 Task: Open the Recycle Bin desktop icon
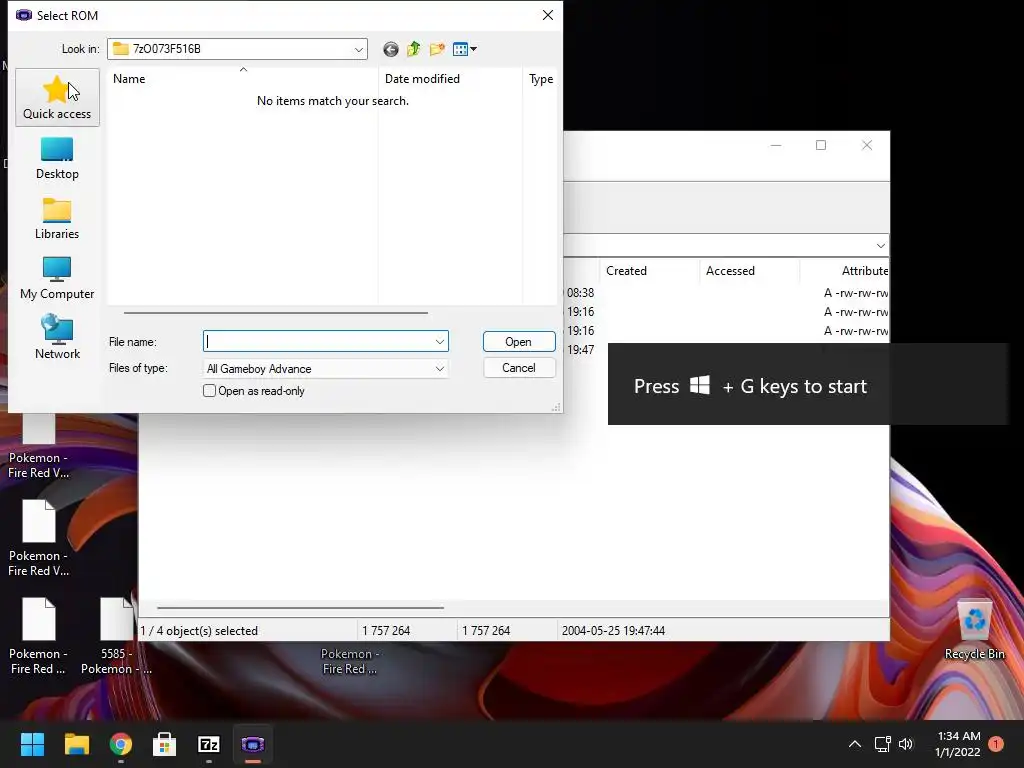[x=974, y=630]
